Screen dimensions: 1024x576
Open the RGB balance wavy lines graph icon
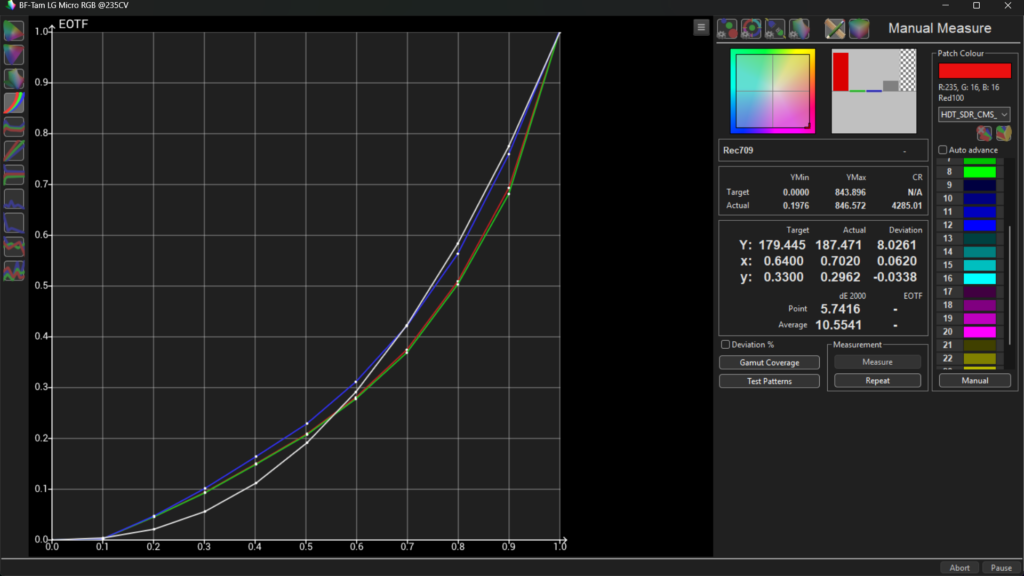pos(14,127)
